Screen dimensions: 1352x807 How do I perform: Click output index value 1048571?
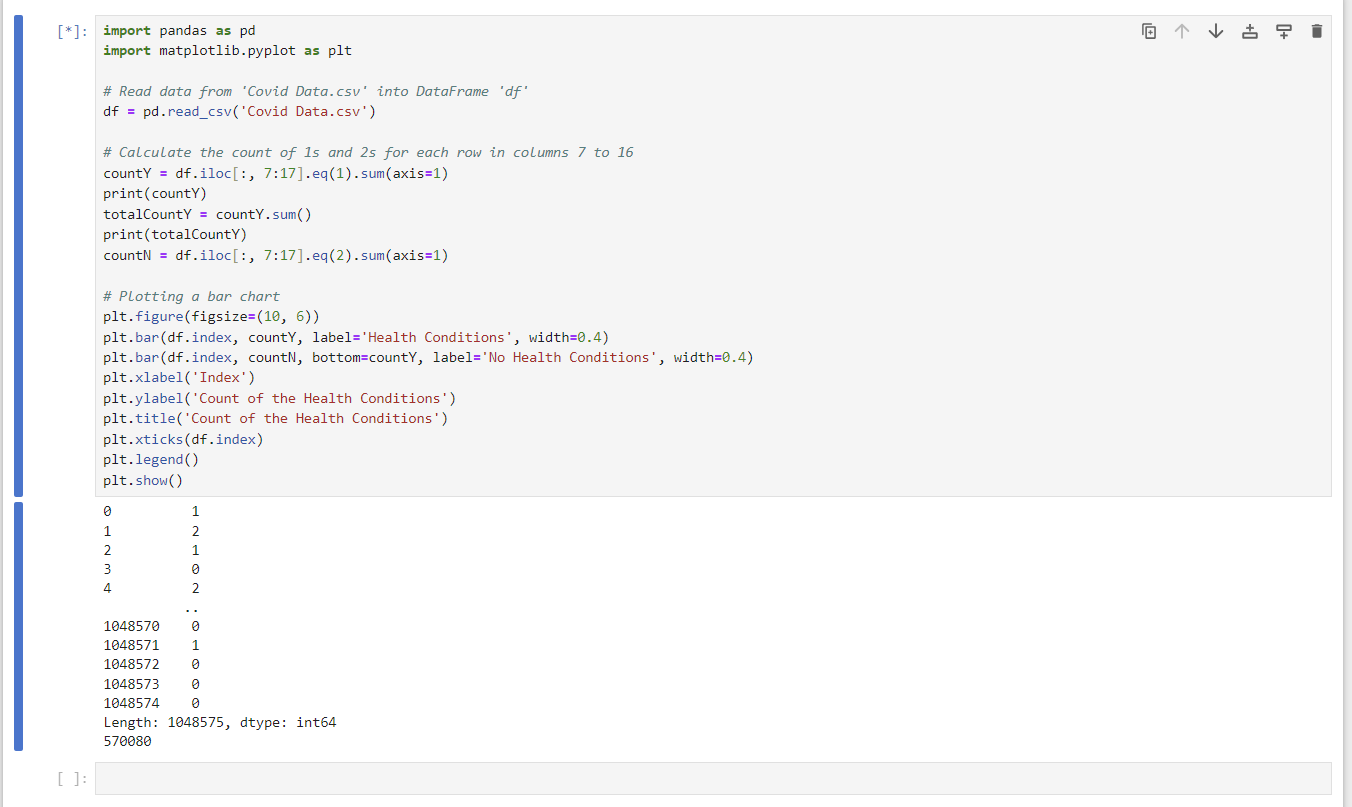(131, 645)
